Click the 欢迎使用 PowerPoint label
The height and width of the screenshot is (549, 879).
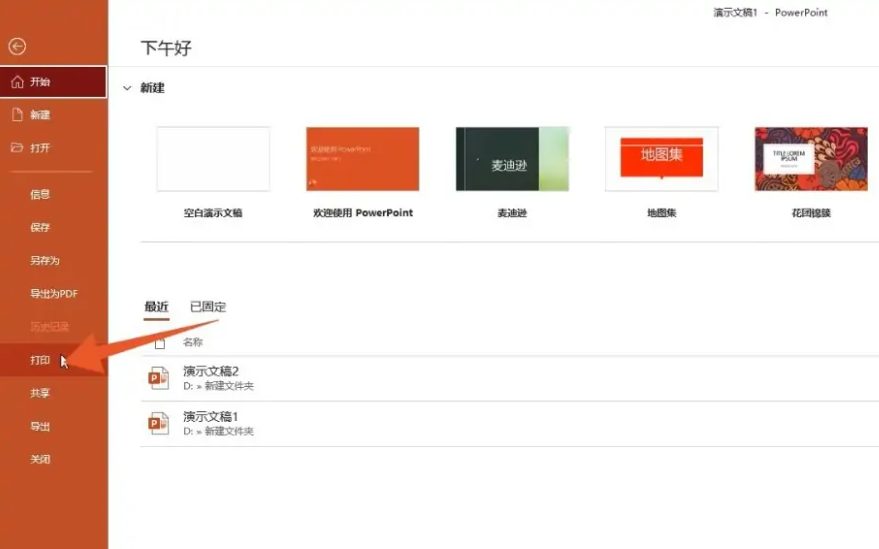coord(363,213)
